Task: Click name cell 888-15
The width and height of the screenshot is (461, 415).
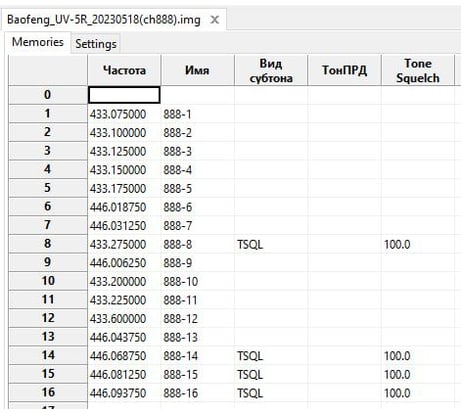Action: [197, 375]
